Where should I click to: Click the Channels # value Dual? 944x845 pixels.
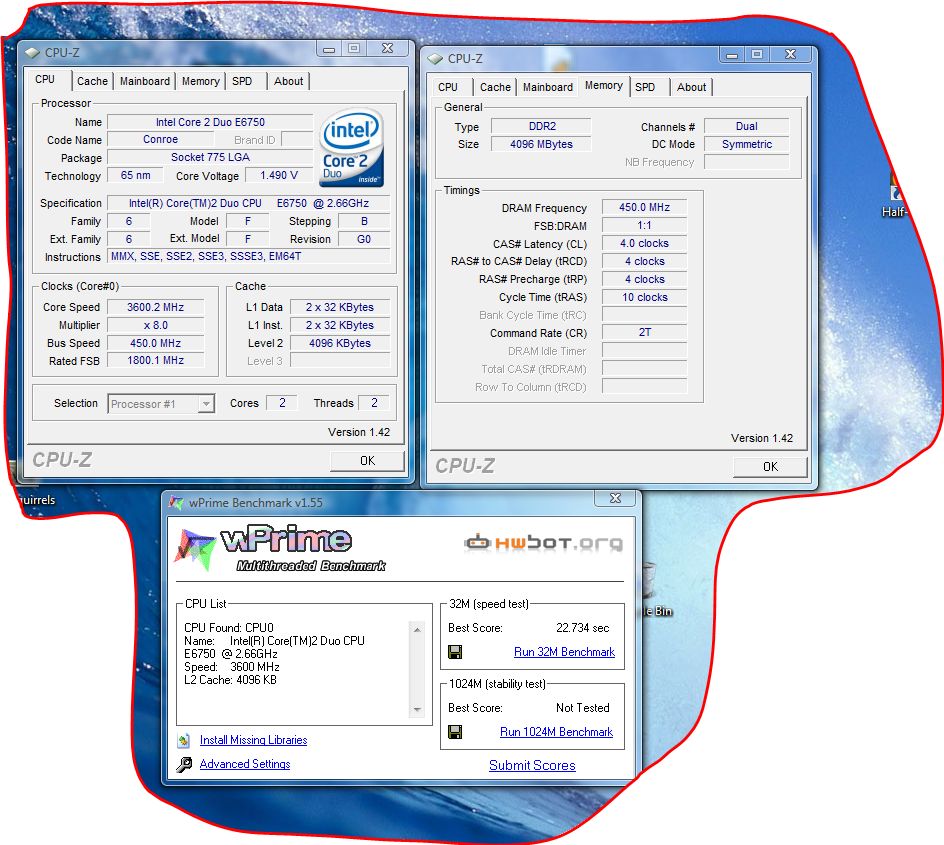747,126
